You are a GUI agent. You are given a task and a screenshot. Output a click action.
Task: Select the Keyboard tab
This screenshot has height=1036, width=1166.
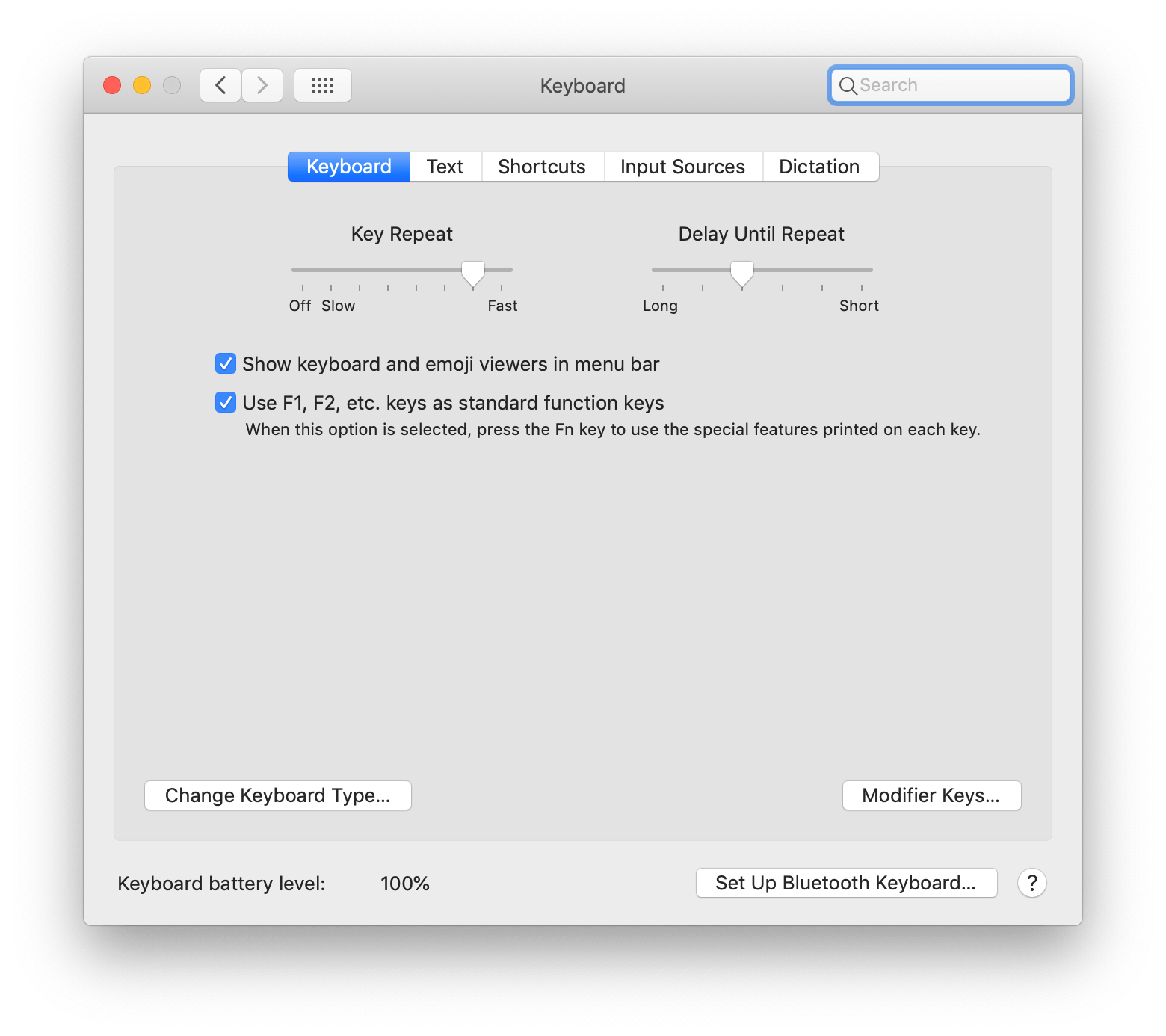[x=348, y=167]
